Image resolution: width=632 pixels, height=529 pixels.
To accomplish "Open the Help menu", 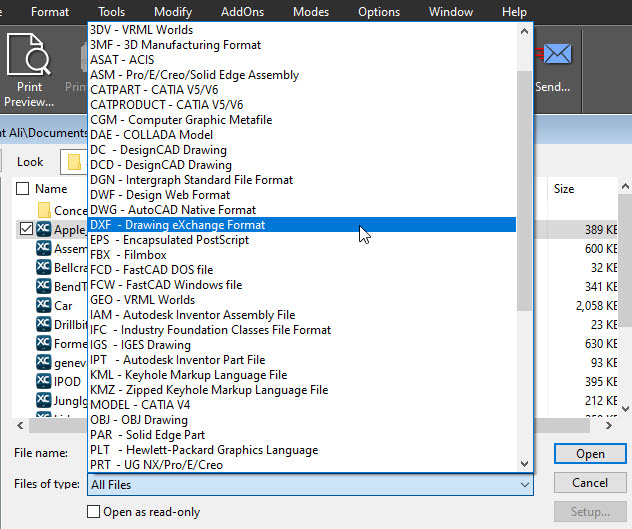I will [514, 12].
